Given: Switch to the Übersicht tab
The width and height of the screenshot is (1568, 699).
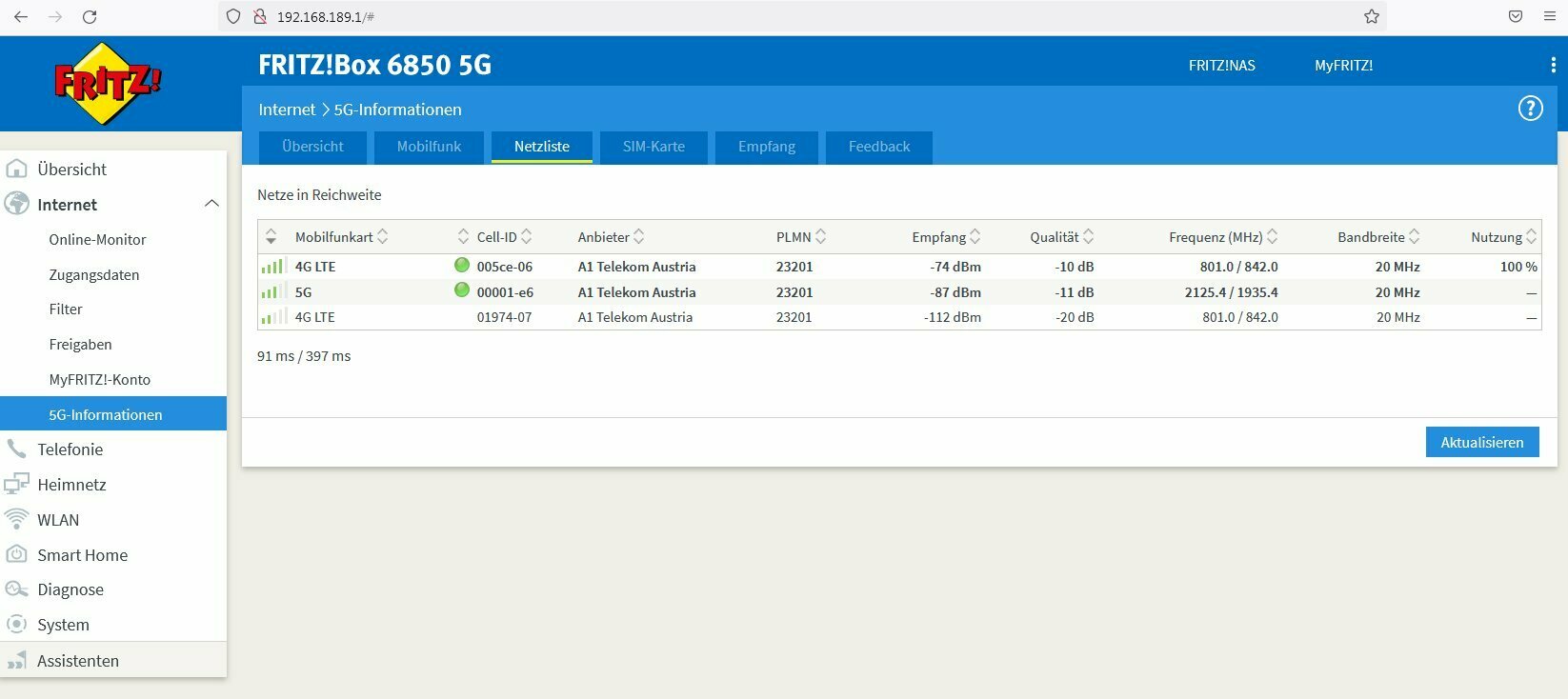Looking at the screenshot, I should pyautogui.click(x=312, y=147).
